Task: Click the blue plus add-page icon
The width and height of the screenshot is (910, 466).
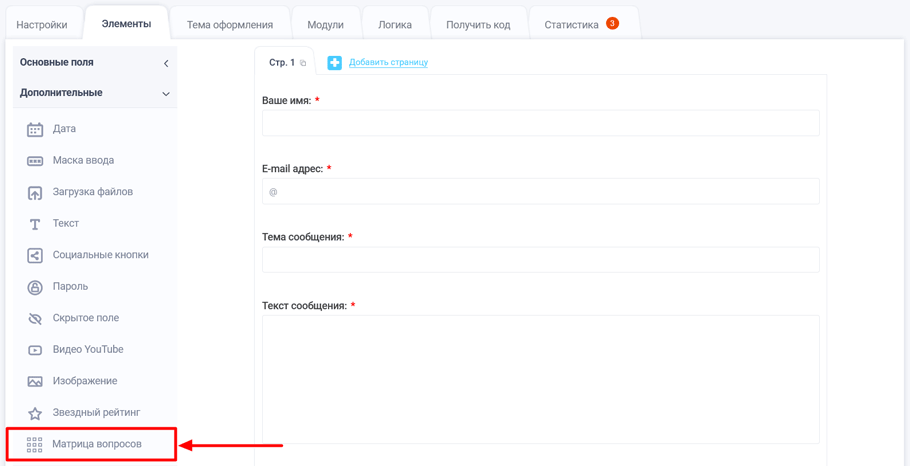Action: (335, 63)
